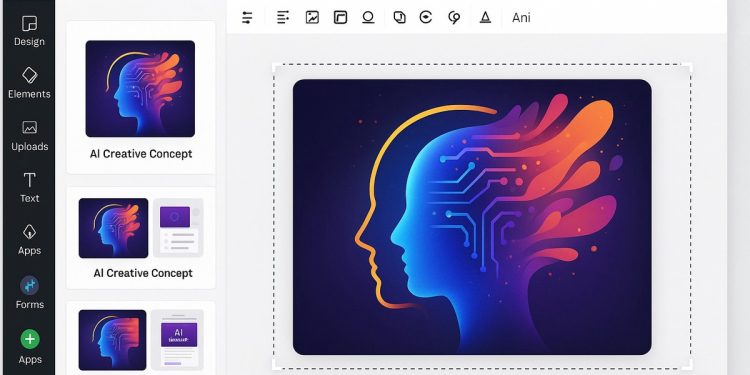Click the first 'AI Creative Concept' label
The width and height of the screenshot is (750, 375).
tap(141, 154)
